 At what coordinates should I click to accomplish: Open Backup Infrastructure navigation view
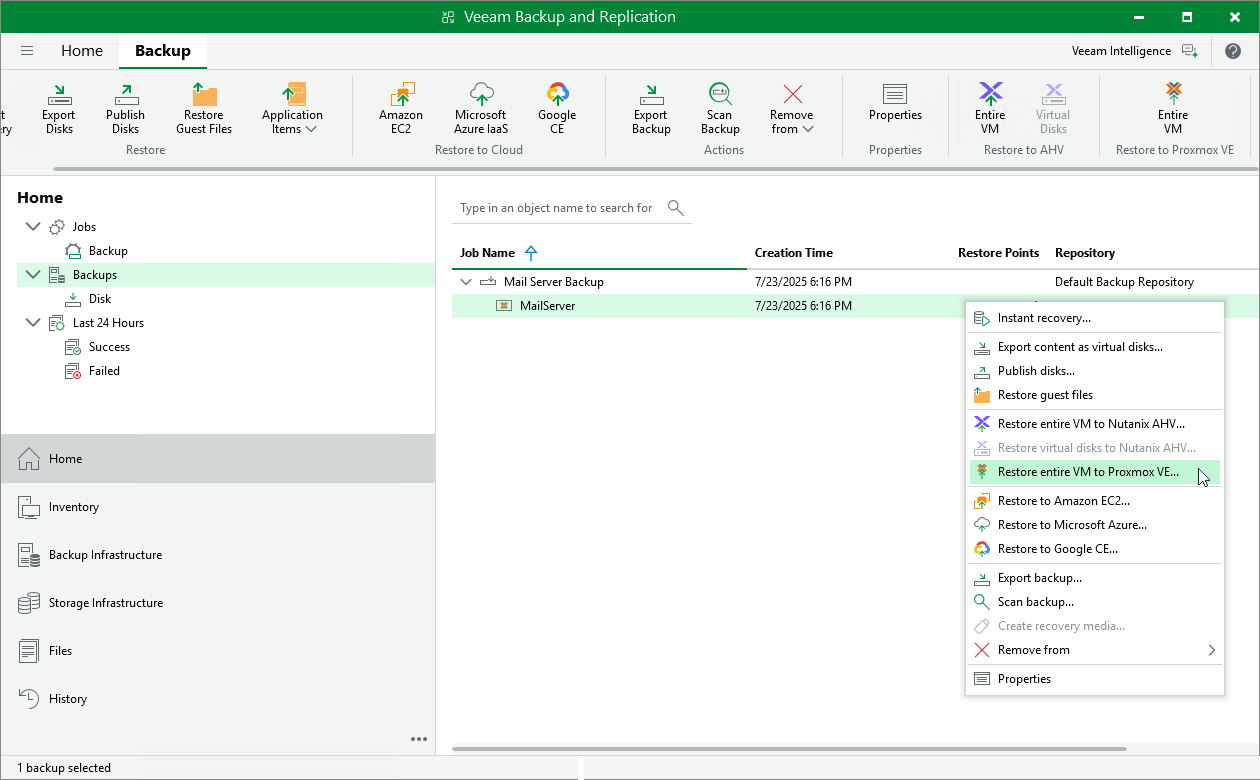[218, 555]
